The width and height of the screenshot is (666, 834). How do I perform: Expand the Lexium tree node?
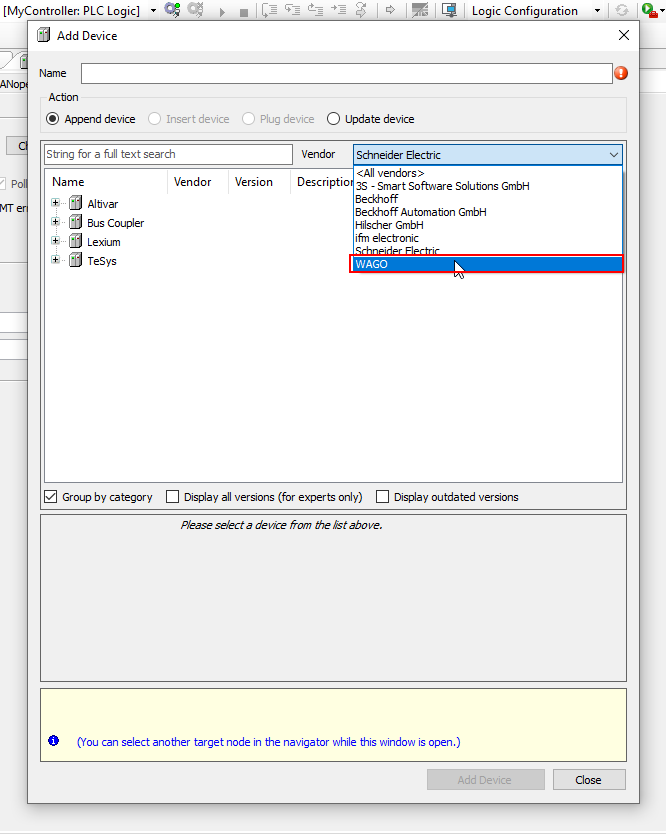(x=55, y=241)
